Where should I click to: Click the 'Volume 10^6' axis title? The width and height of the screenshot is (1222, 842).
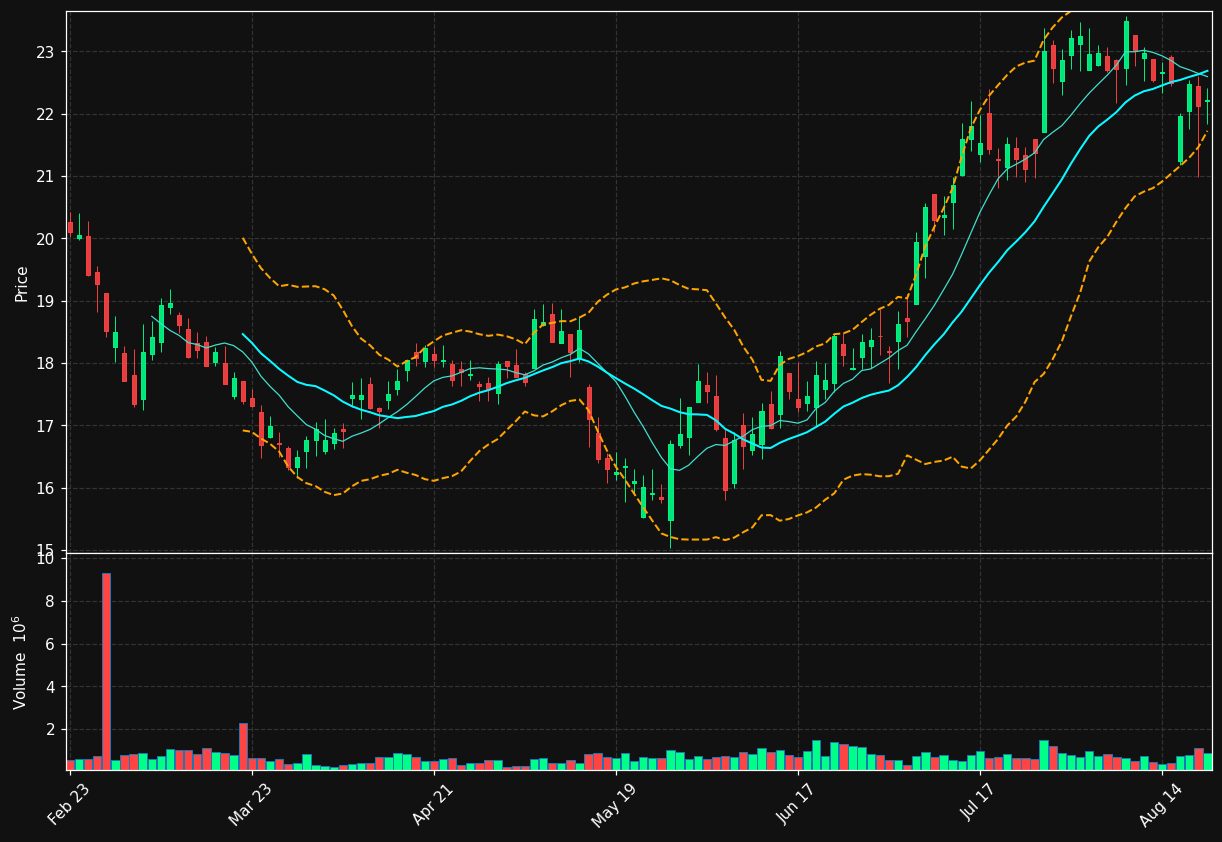pyautogui.click(x=20, y=662)
